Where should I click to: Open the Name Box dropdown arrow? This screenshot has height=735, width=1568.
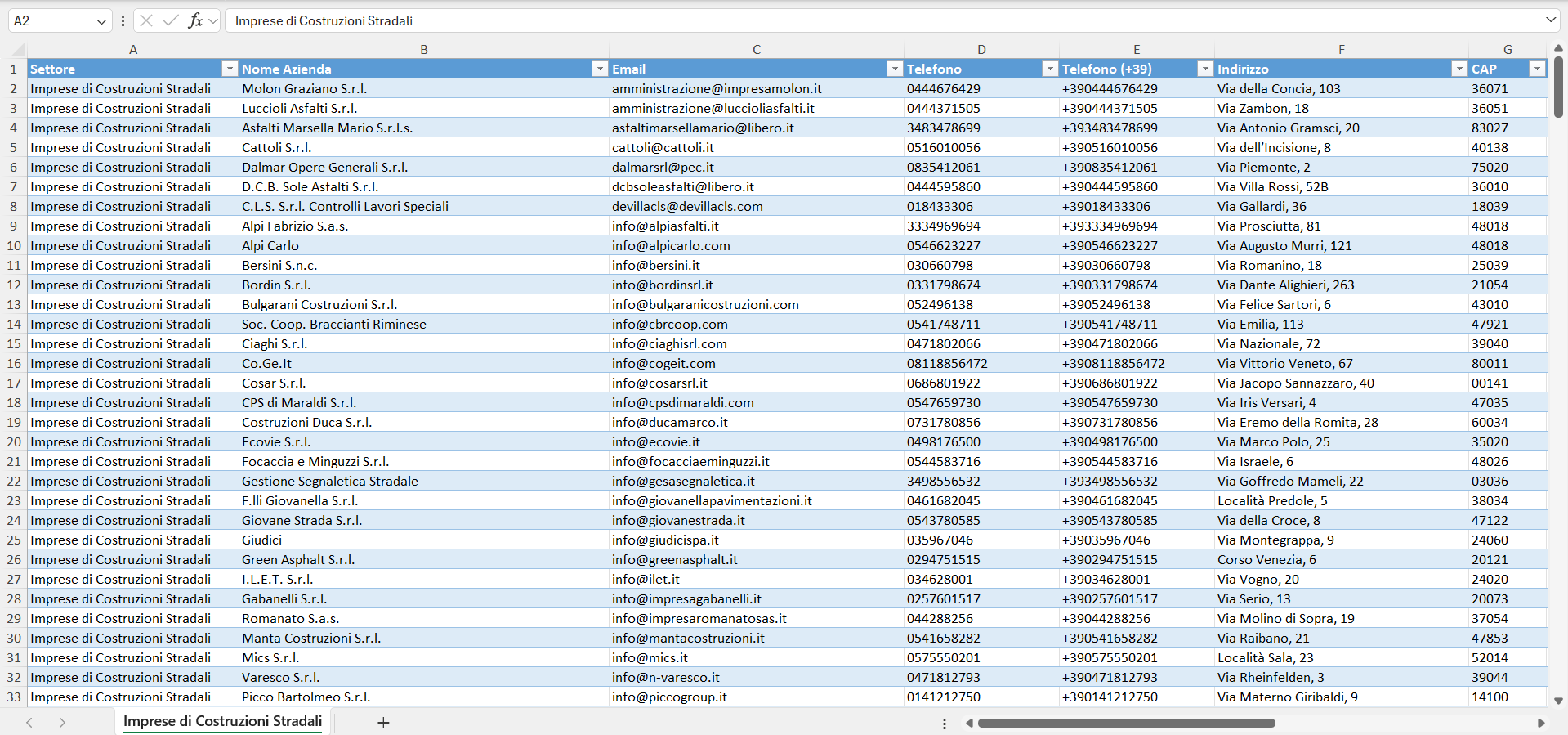pos(101,21)
